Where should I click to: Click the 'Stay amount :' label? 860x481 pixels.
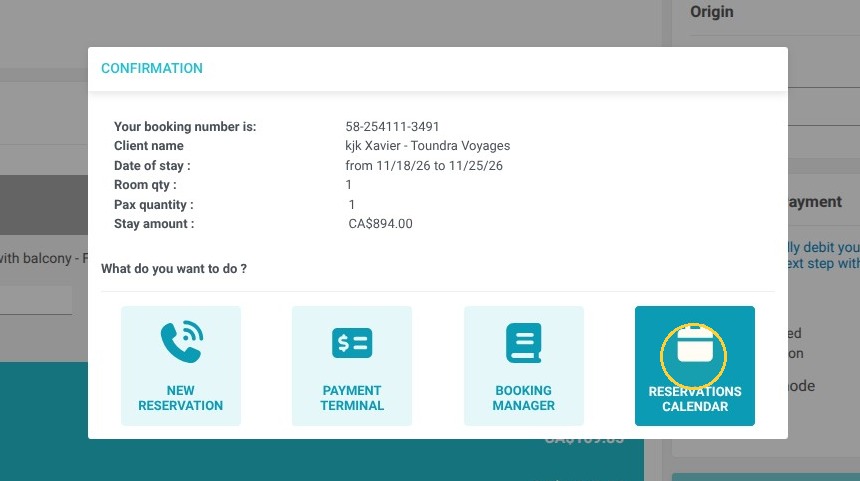tap(154, 224)
